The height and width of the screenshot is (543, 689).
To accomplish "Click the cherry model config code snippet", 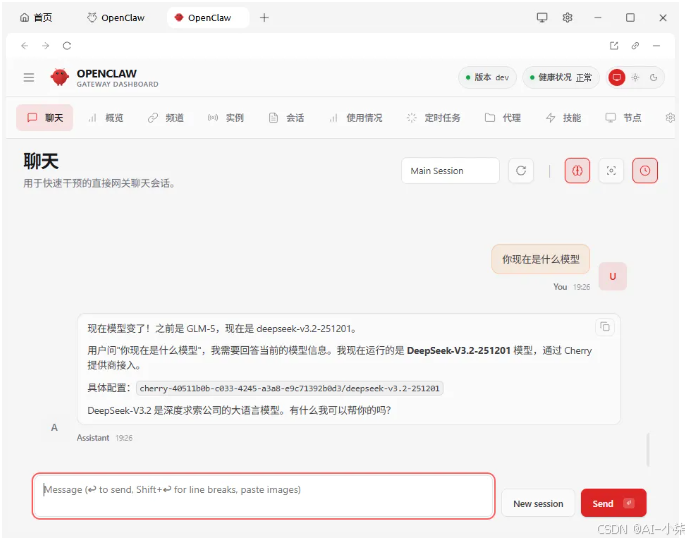I will 290,388.
